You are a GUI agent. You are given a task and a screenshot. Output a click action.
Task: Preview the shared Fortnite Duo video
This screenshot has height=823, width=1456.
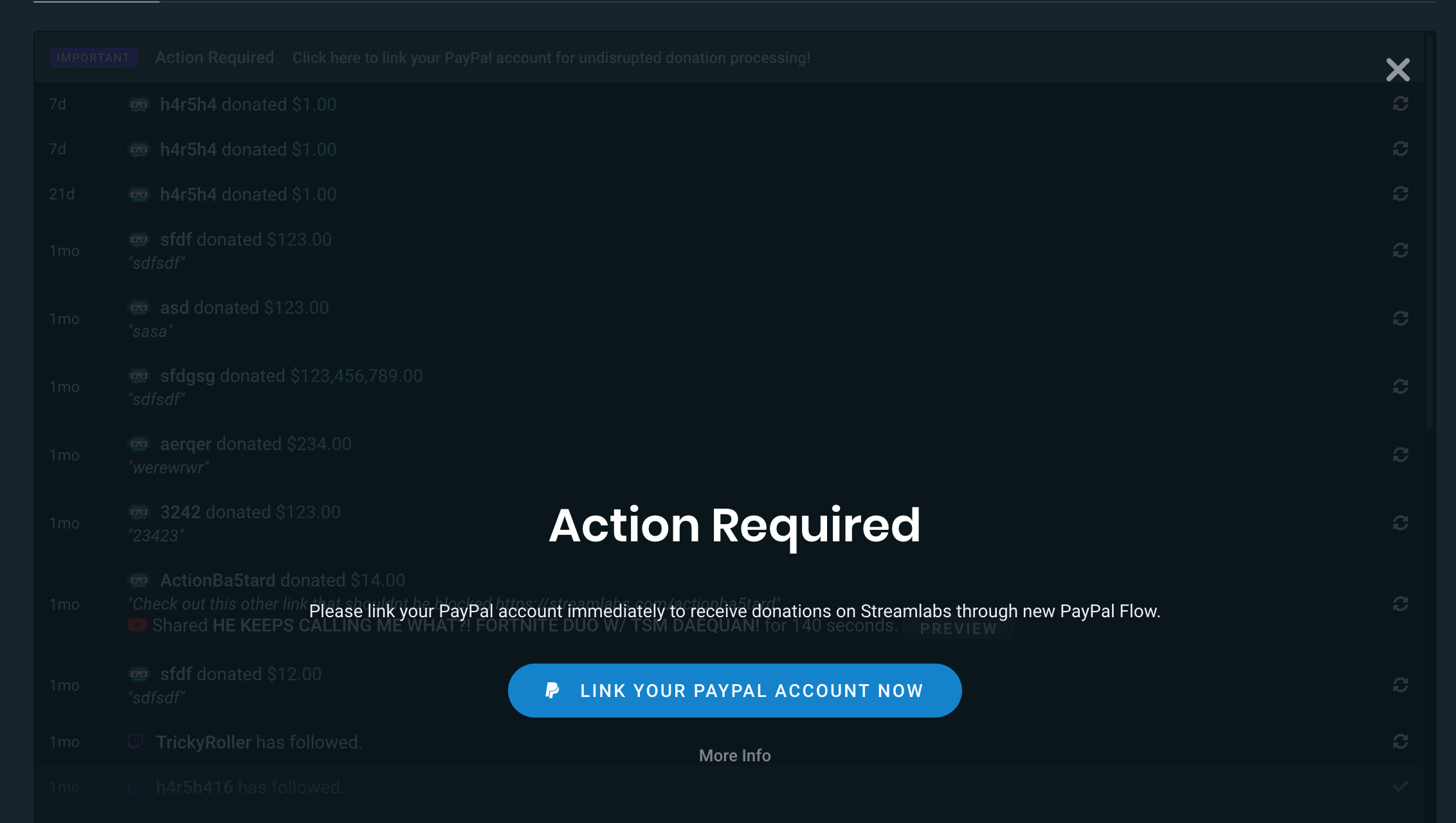958,629
